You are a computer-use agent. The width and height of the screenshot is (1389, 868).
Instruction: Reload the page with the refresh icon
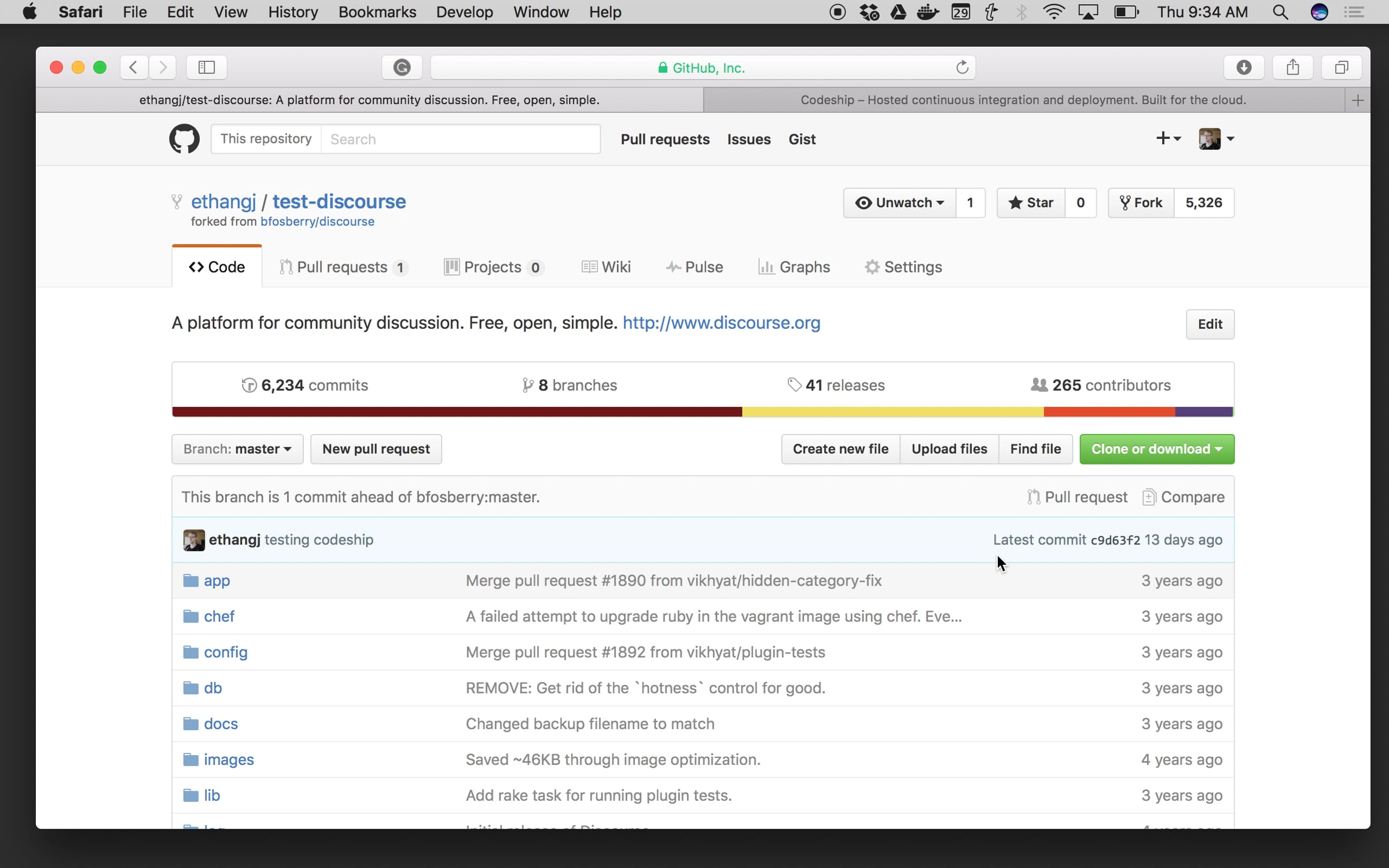[x=962, y=68]
